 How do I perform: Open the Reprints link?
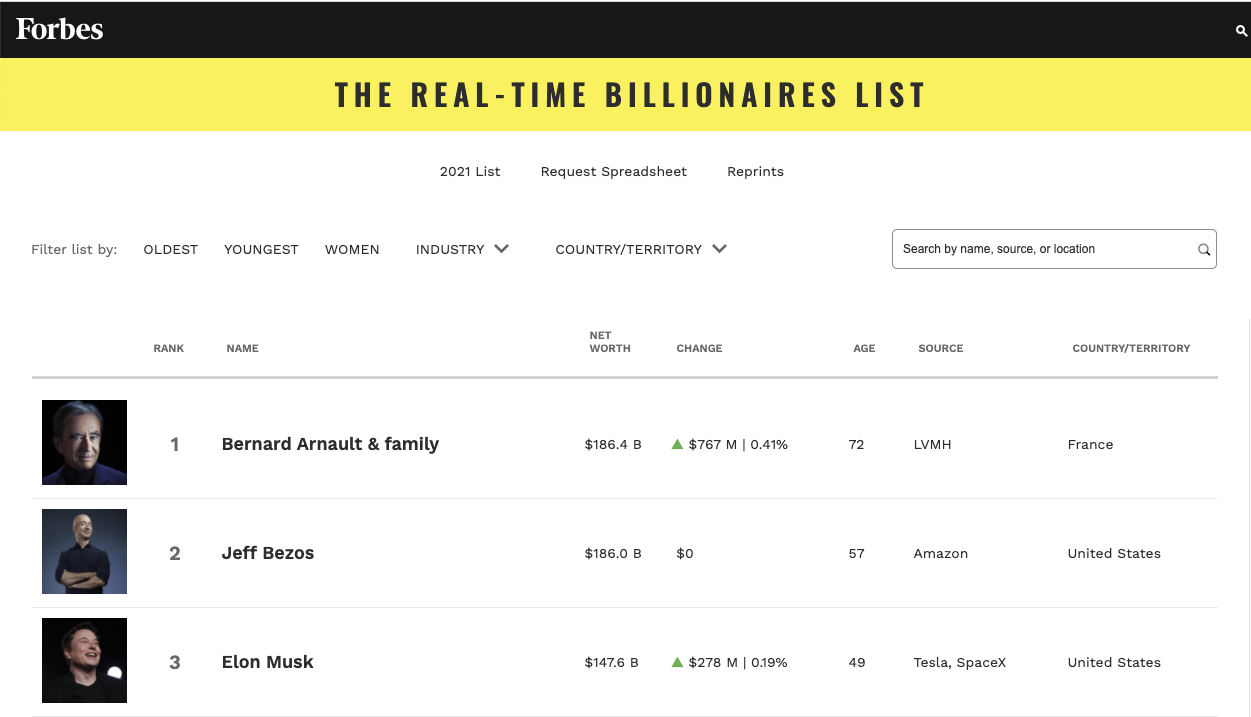(x=755, y=171)
